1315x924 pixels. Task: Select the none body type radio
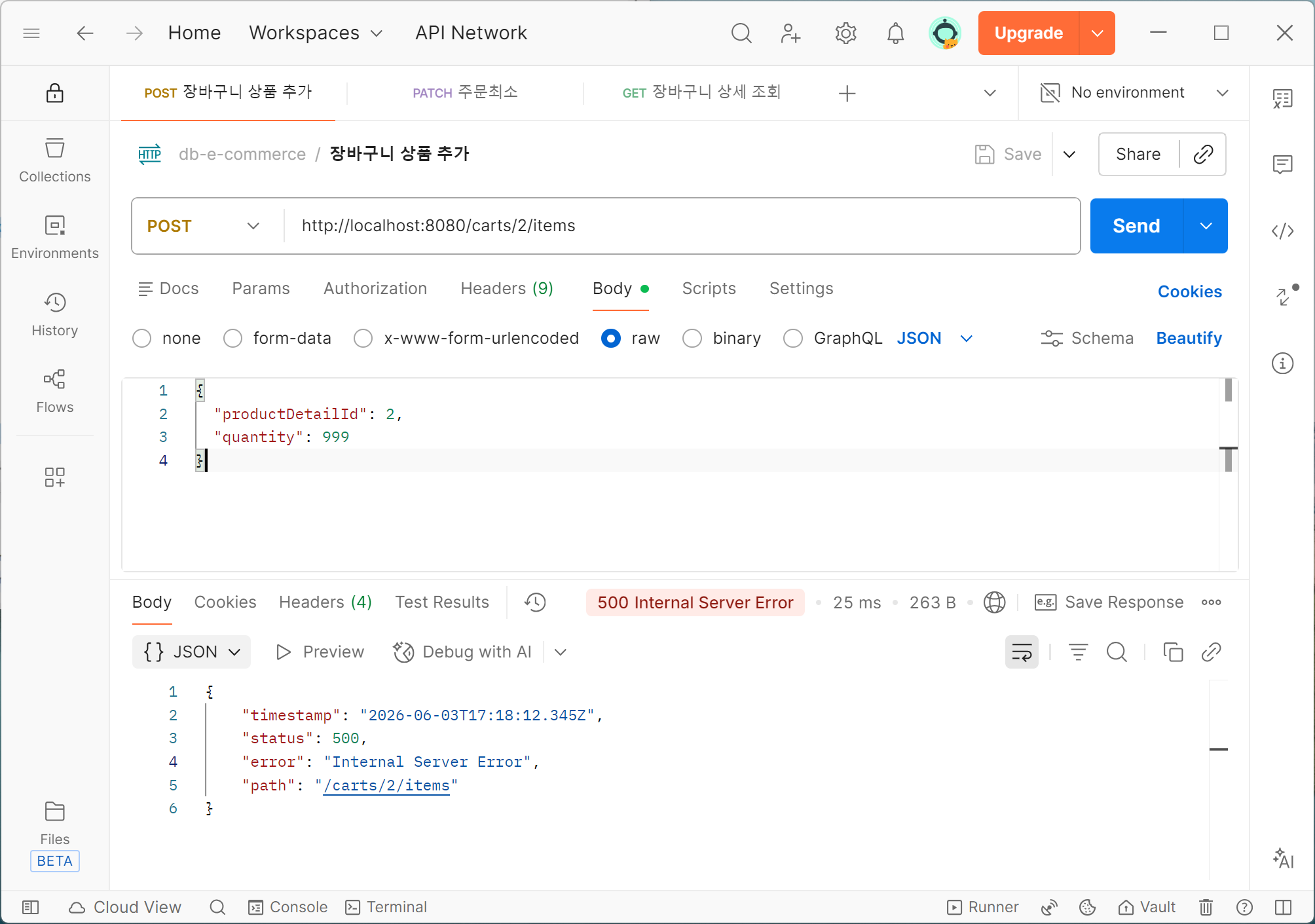point(142,339)
